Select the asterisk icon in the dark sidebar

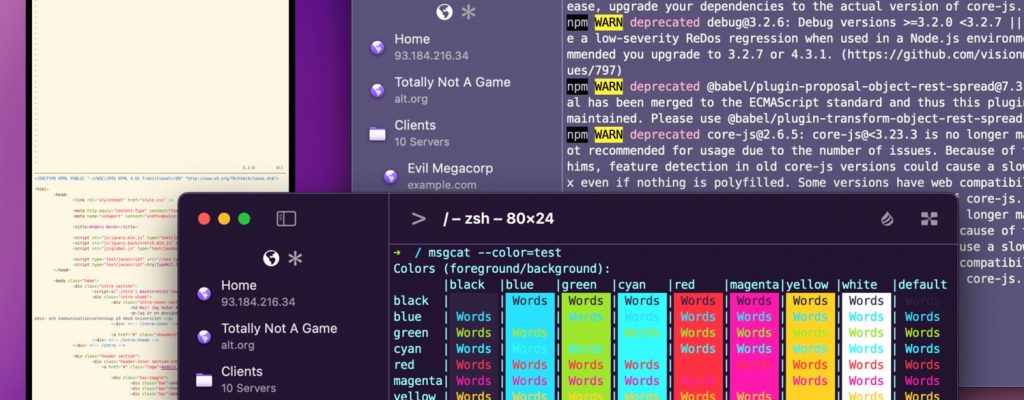point(294,258)
